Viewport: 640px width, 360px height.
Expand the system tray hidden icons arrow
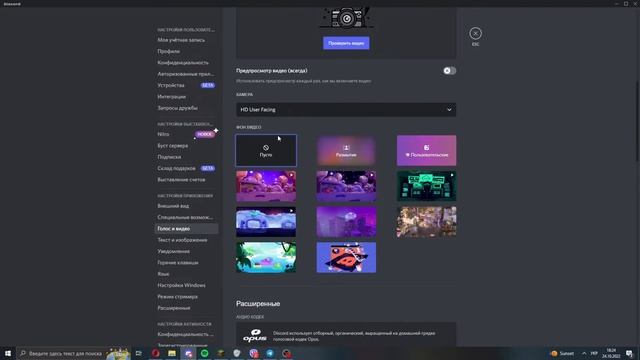[584, 353]
